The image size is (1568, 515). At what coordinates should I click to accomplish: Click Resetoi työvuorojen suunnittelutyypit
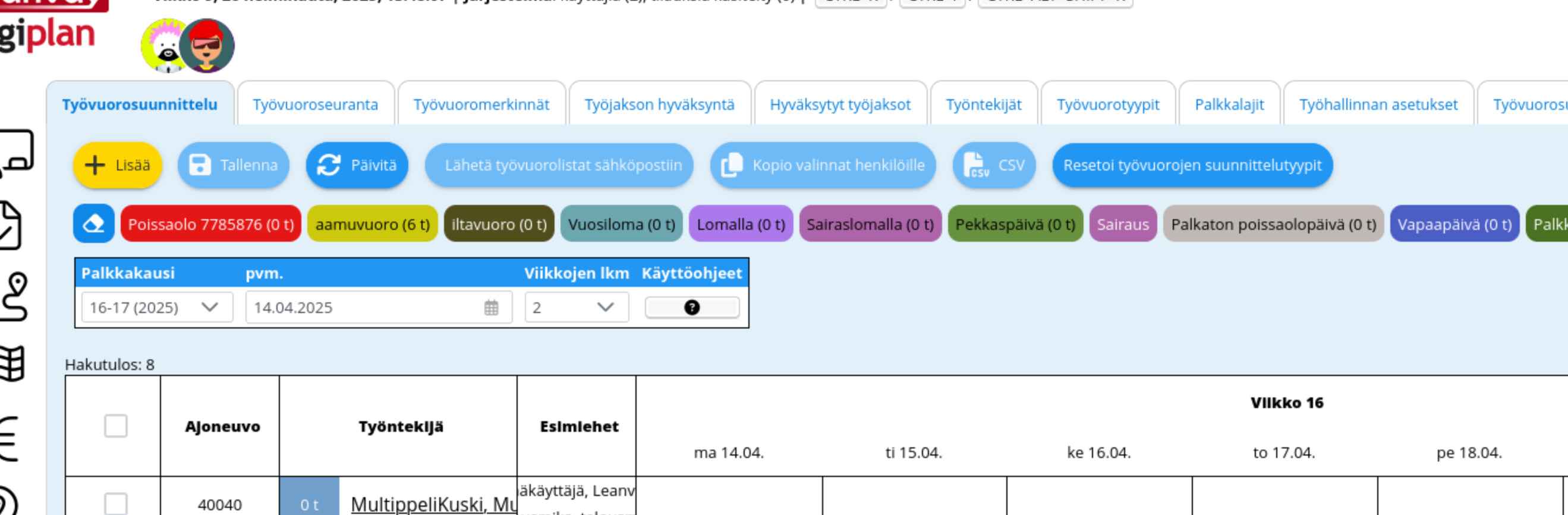[1192, 165]
